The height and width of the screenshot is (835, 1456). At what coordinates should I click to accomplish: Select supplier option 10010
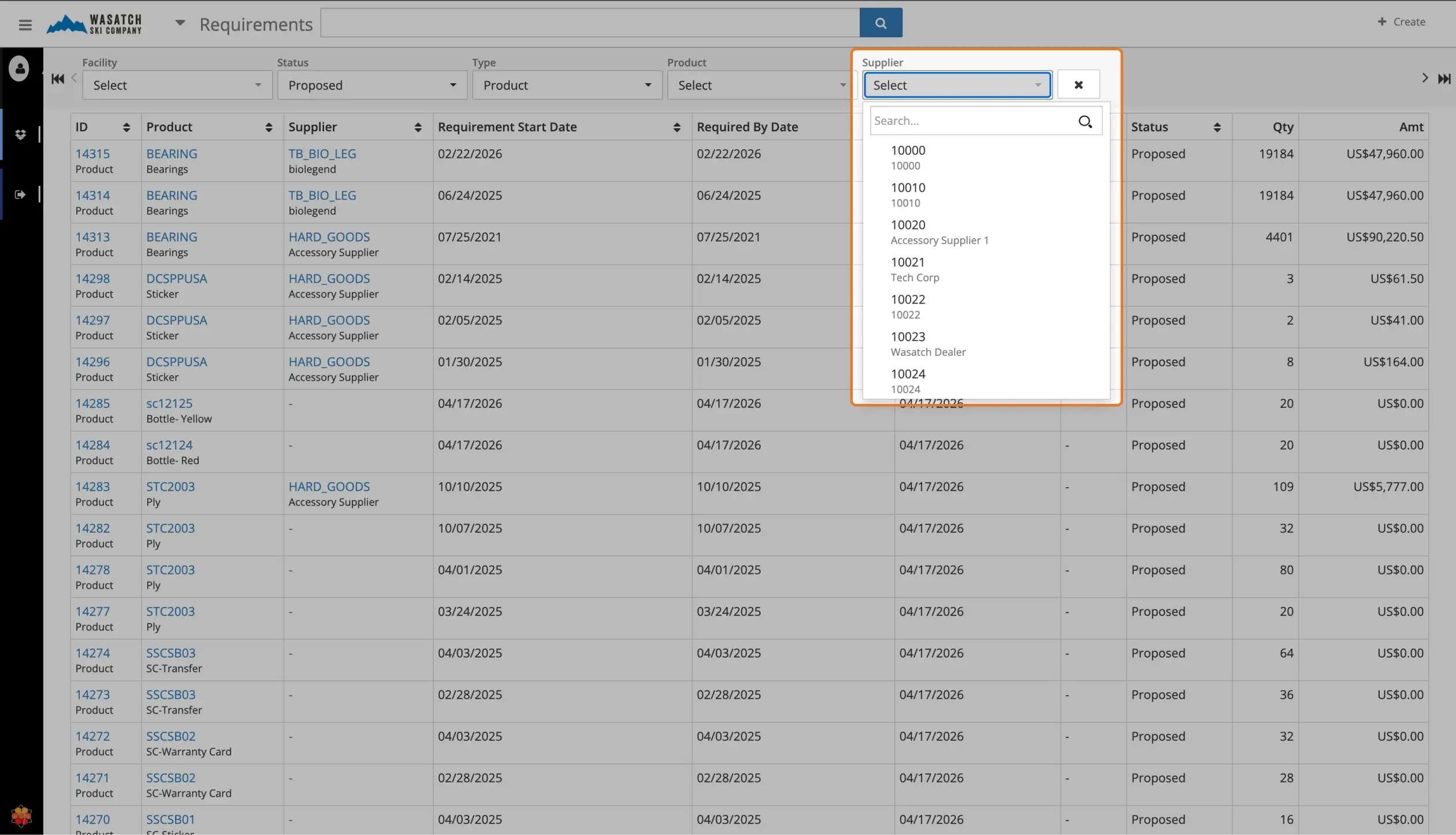click(x=986, y=195)
